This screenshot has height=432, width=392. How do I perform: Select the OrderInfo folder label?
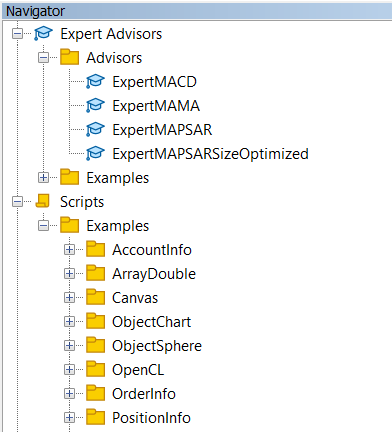pos(144,394)
